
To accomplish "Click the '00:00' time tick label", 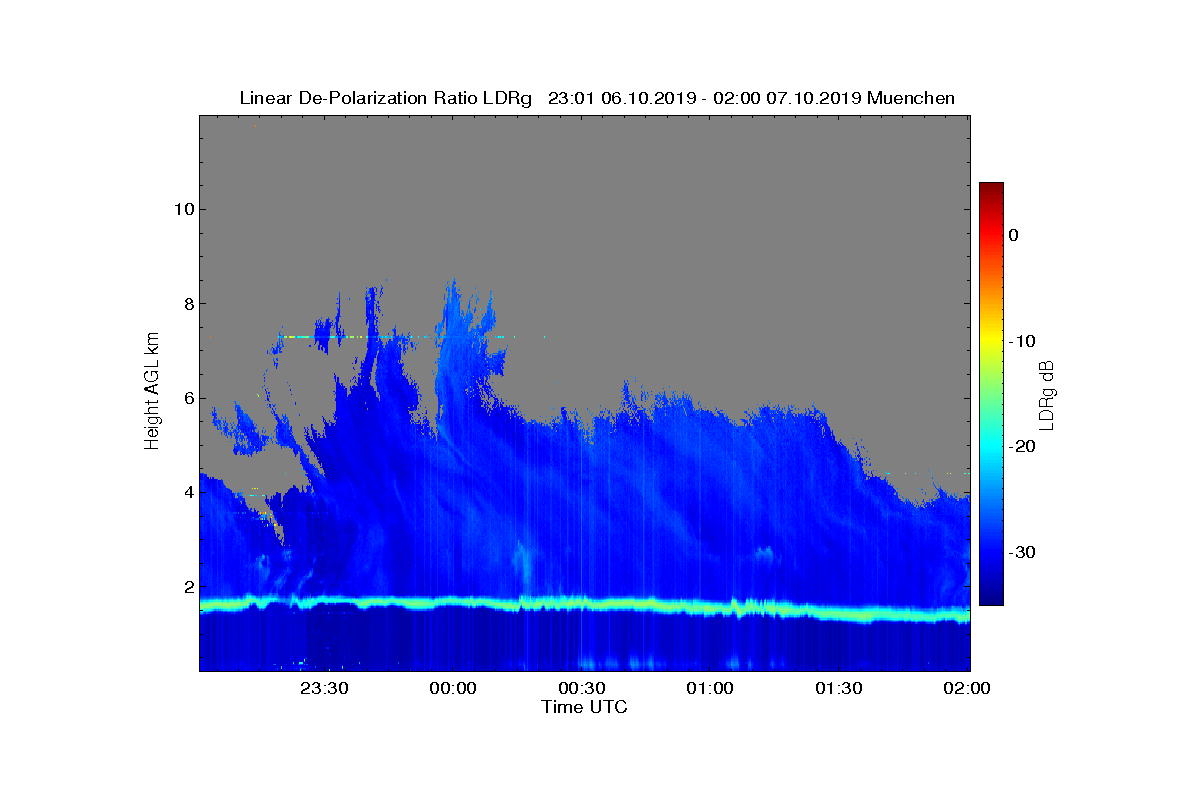I will 453,688.
